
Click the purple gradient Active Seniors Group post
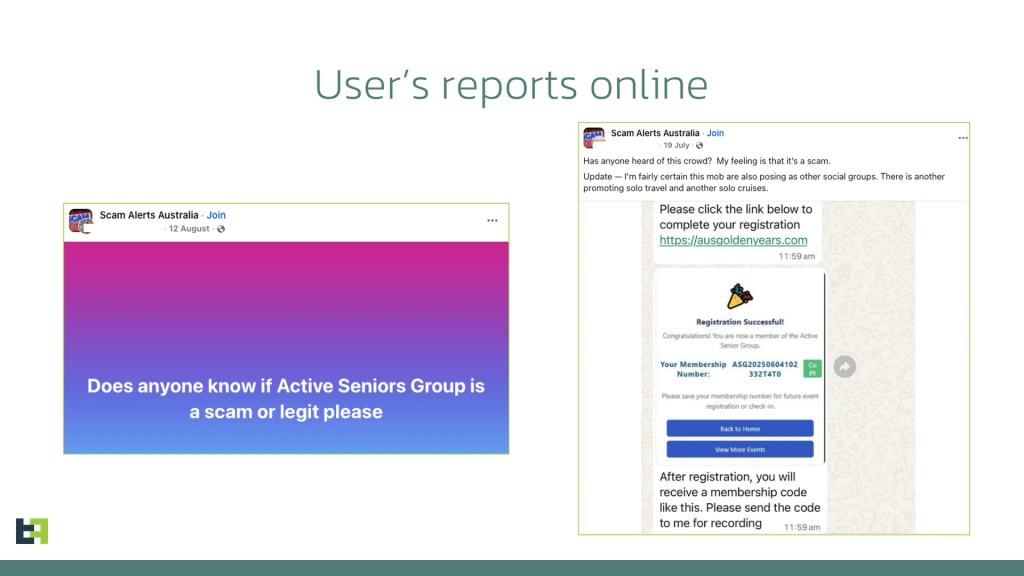286,347
